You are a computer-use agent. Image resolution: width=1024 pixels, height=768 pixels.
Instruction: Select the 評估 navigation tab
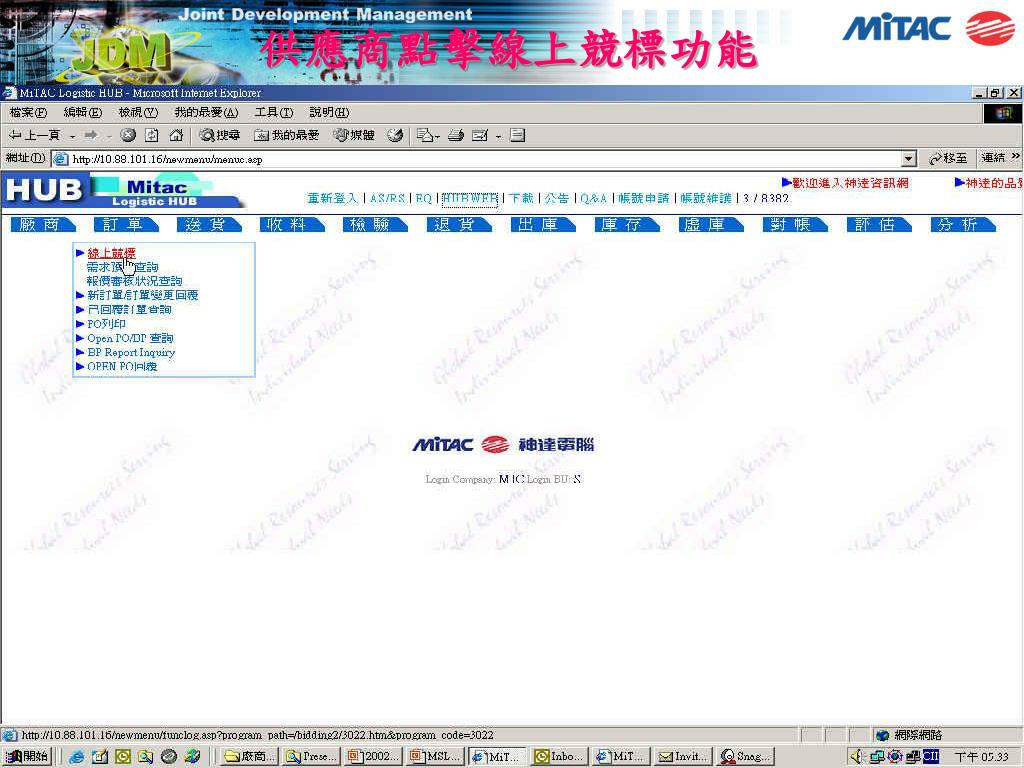click(x=879, y=225)
